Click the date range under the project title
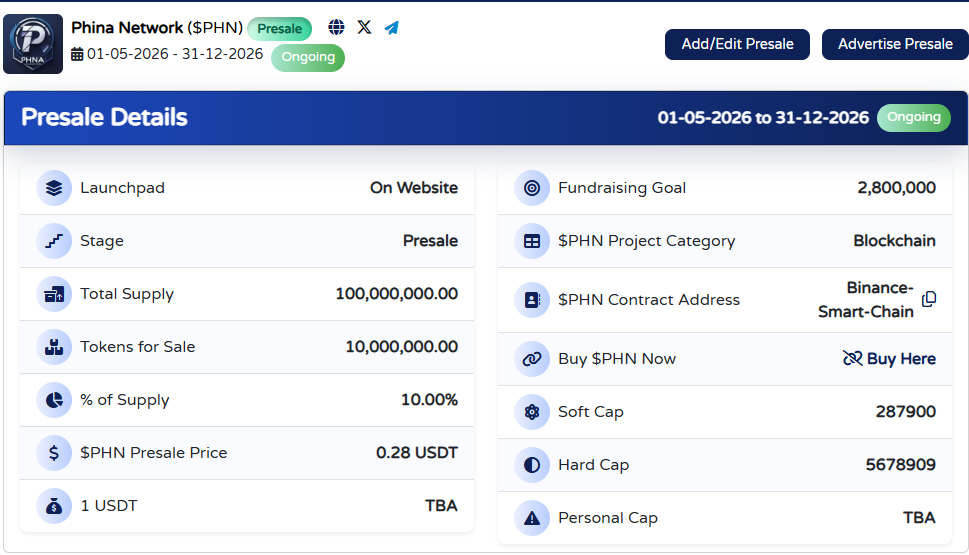The image size is (969, 555). tap(175, 54)
